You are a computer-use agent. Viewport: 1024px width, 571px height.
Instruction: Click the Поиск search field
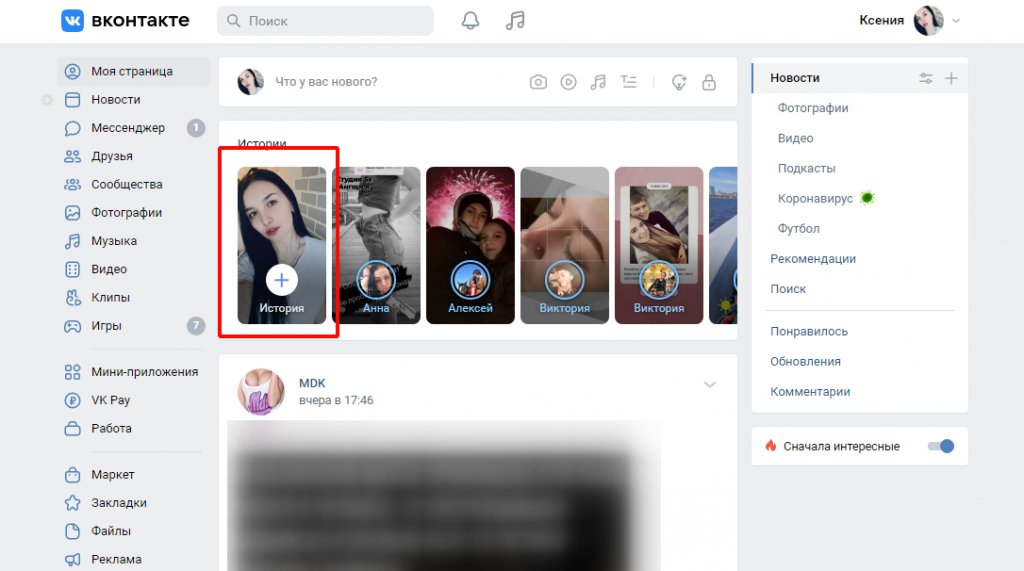(x=325, y=21)
